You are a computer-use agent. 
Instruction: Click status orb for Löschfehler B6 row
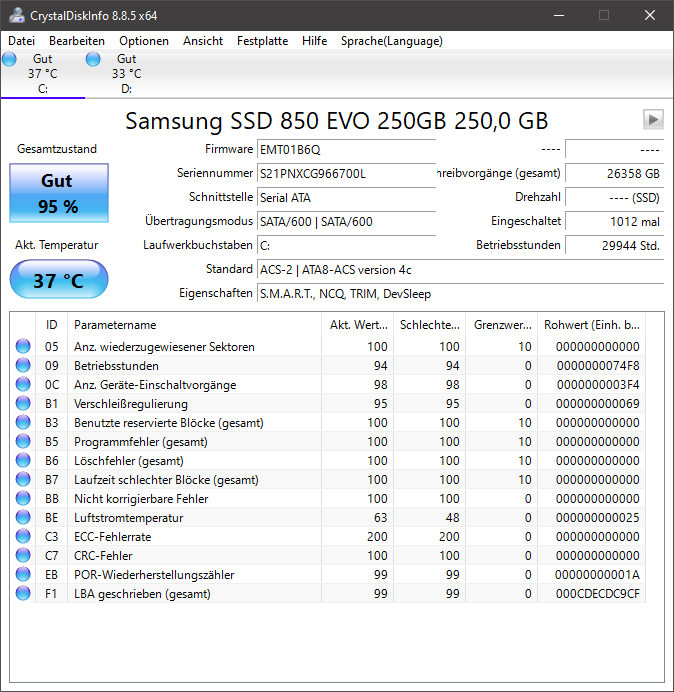click(23, 460)
